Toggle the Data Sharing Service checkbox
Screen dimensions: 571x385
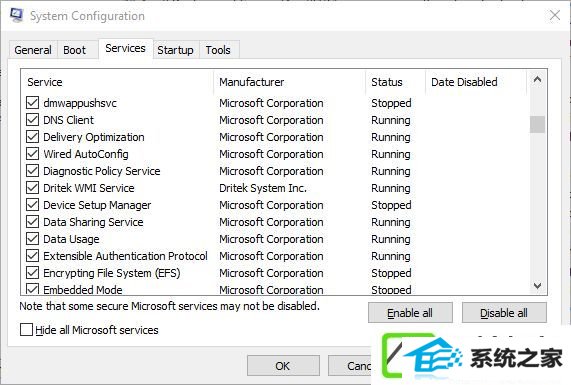click(x=32, y=222)
